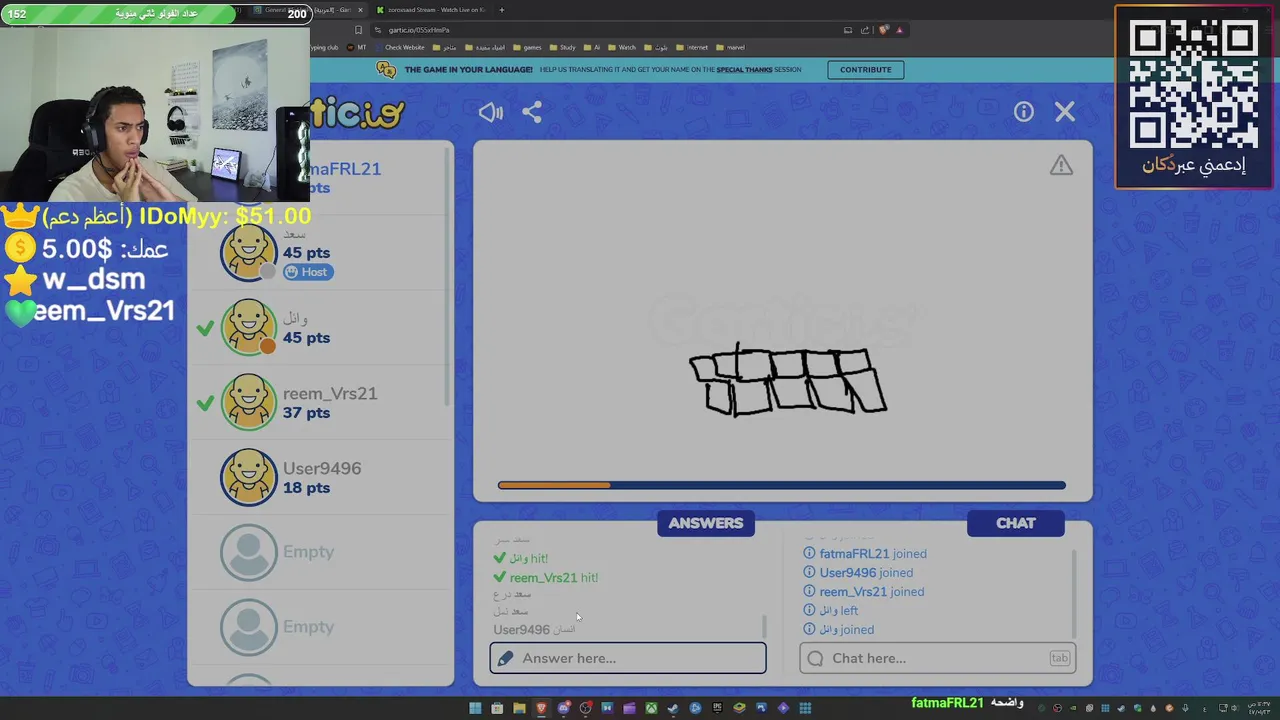Click 'fatmaFRL21 joined' chat line
This screenshot has height=720, width=1280.
(865, 553)
